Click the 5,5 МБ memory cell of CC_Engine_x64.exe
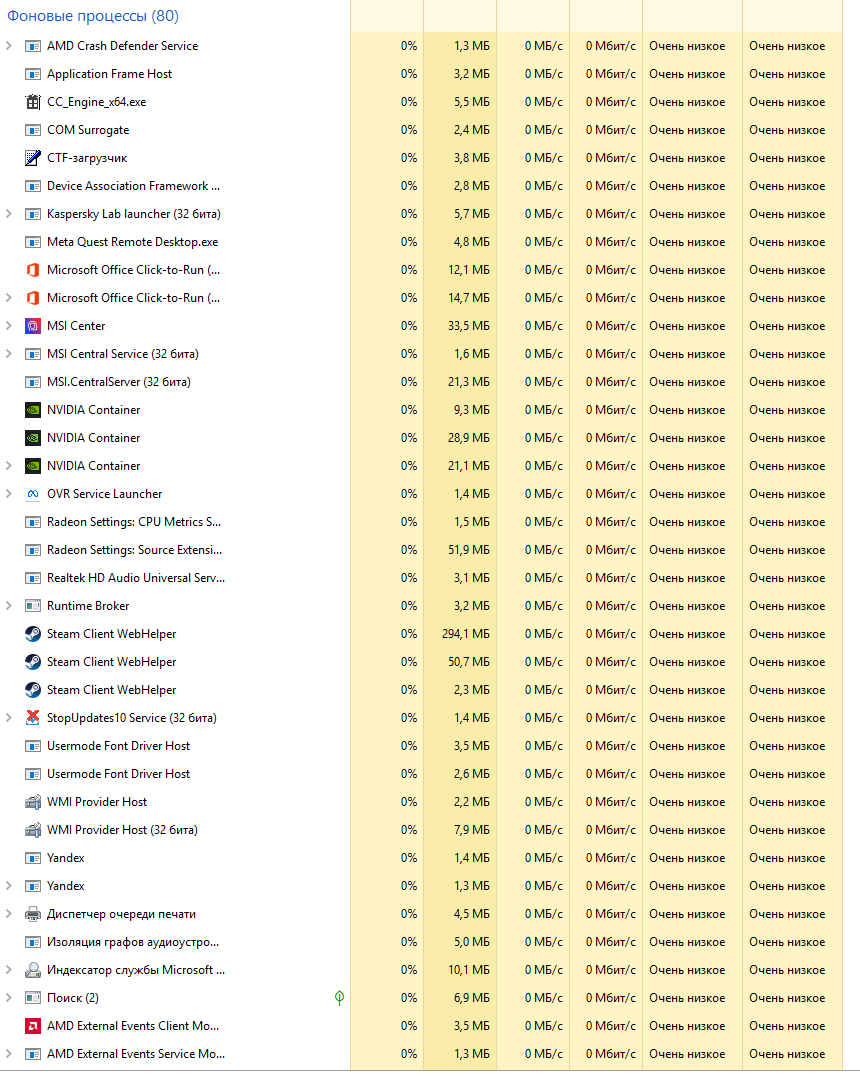The height and width of the screenshot is (1076, 860). click(x=460, y=102)
